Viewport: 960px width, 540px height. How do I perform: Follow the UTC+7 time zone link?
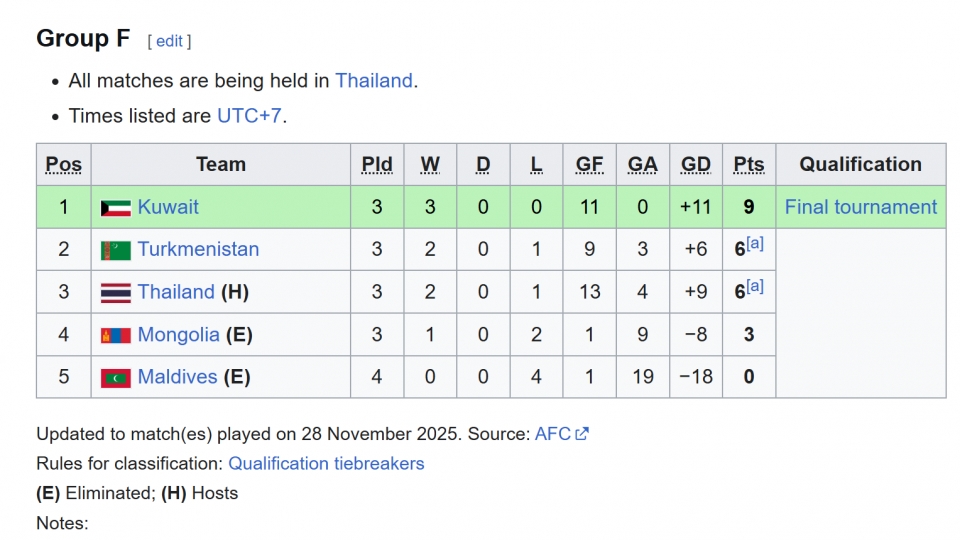tap(249, 115)
